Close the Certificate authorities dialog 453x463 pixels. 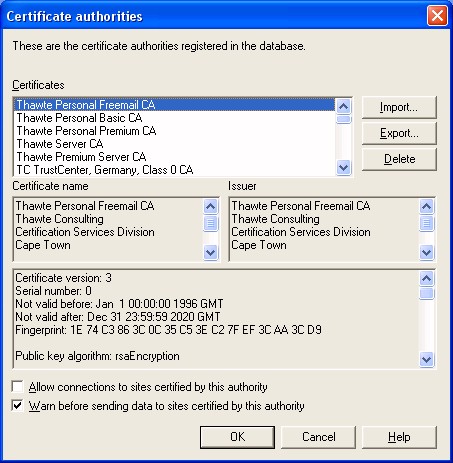point(437,16)
